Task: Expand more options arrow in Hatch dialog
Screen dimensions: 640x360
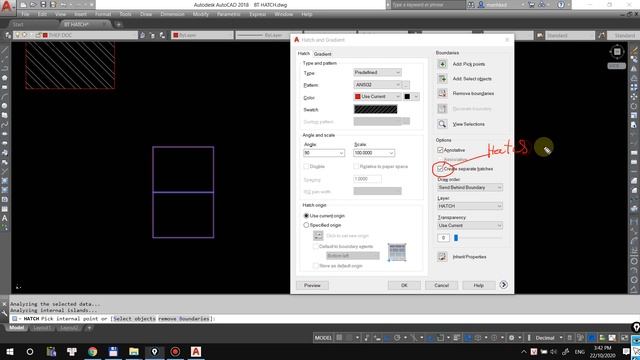Action: (x=503, y=285)
